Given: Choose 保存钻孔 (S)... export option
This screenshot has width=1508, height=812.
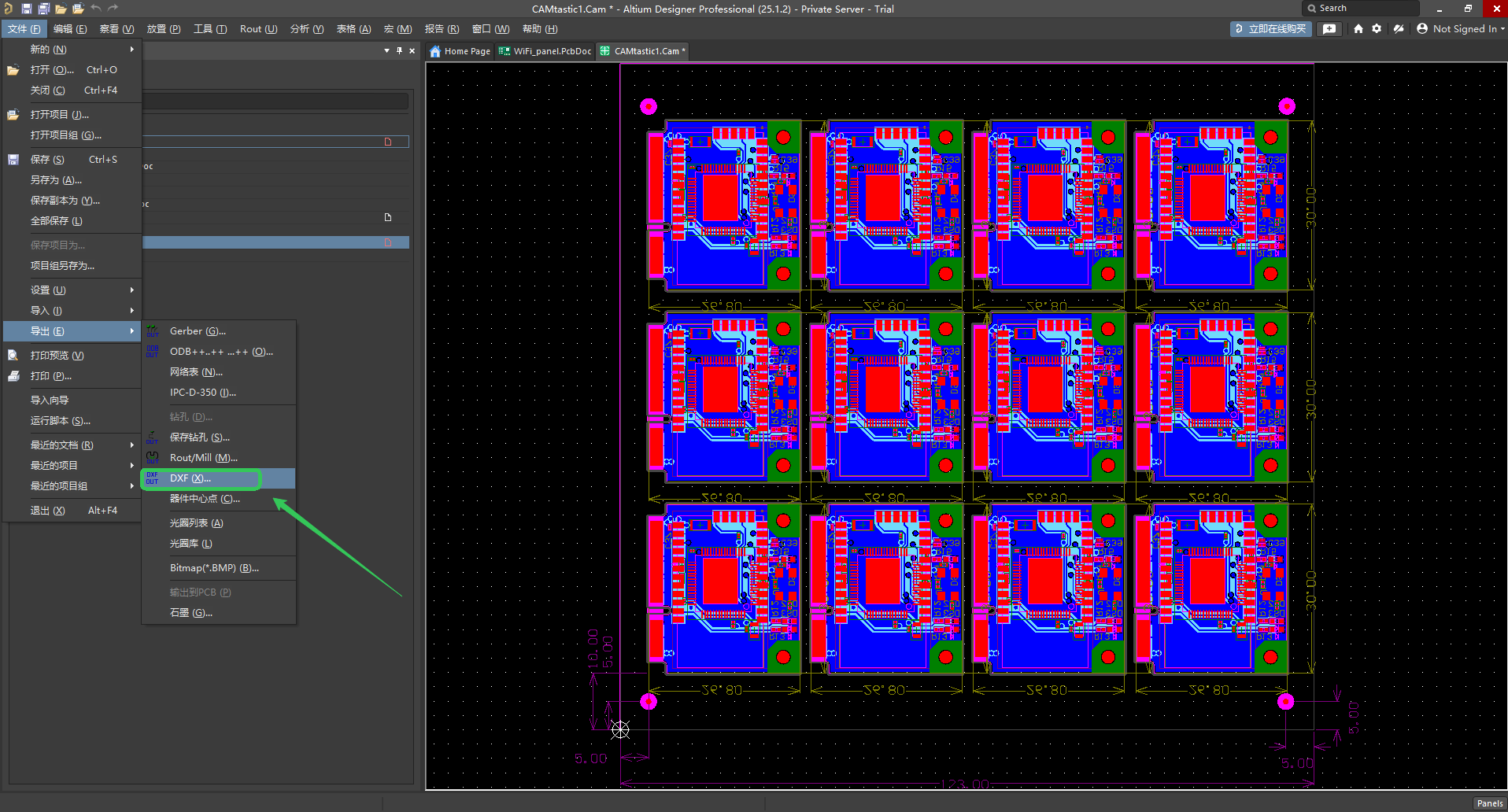Looking at the screenshot, I should pos(219,437).
